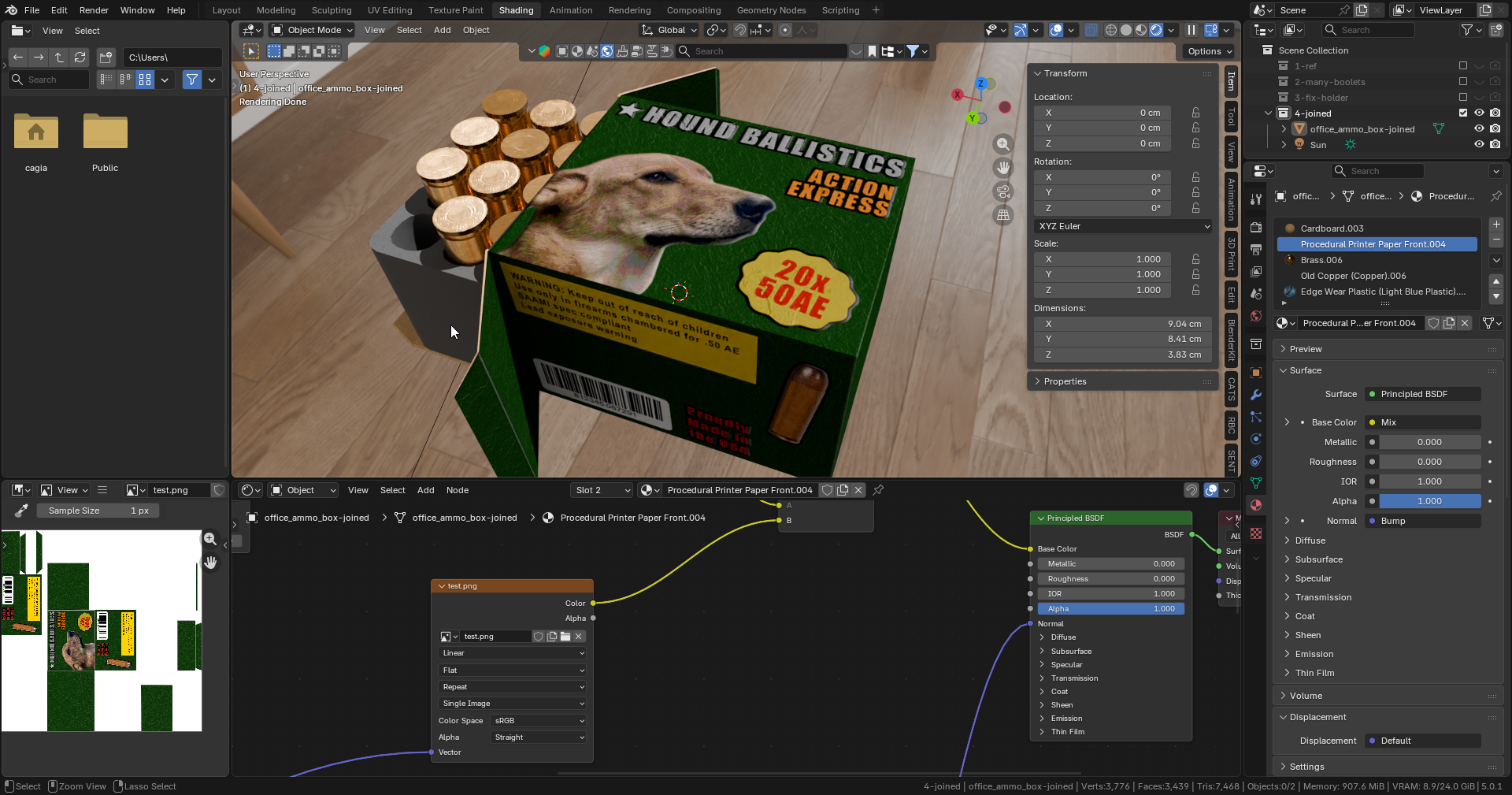Image resolution: width=1512 pixels, height=795 pixels.
Task: Open the viewport Options button
Action: point(1209,51)
